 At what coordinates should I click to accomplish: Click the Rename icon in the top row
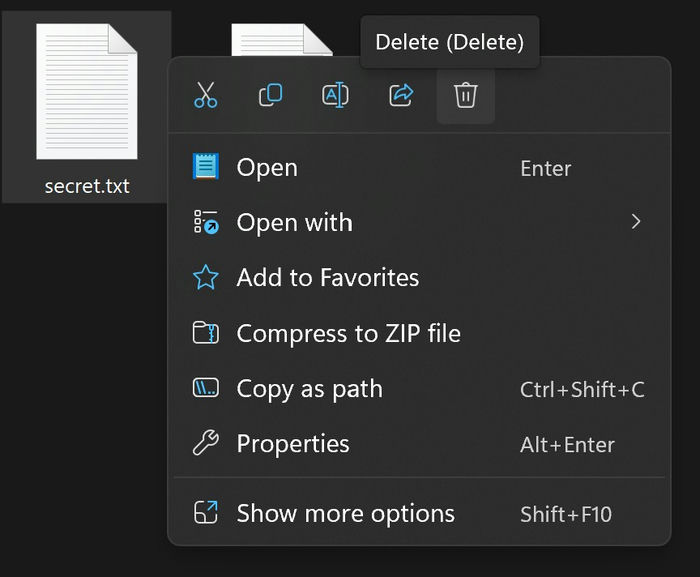(335, 95)
